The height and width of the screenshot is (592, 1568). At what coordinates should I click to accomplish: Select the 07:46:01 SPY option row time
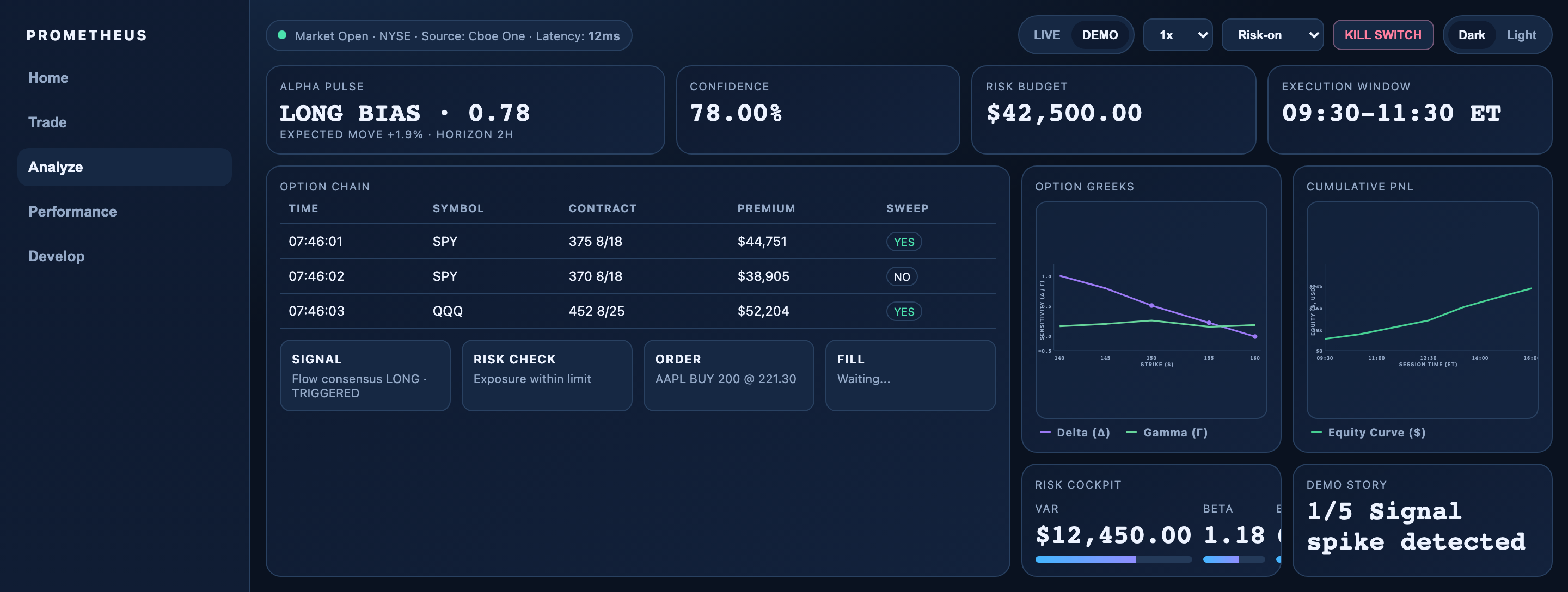(315, 242)
